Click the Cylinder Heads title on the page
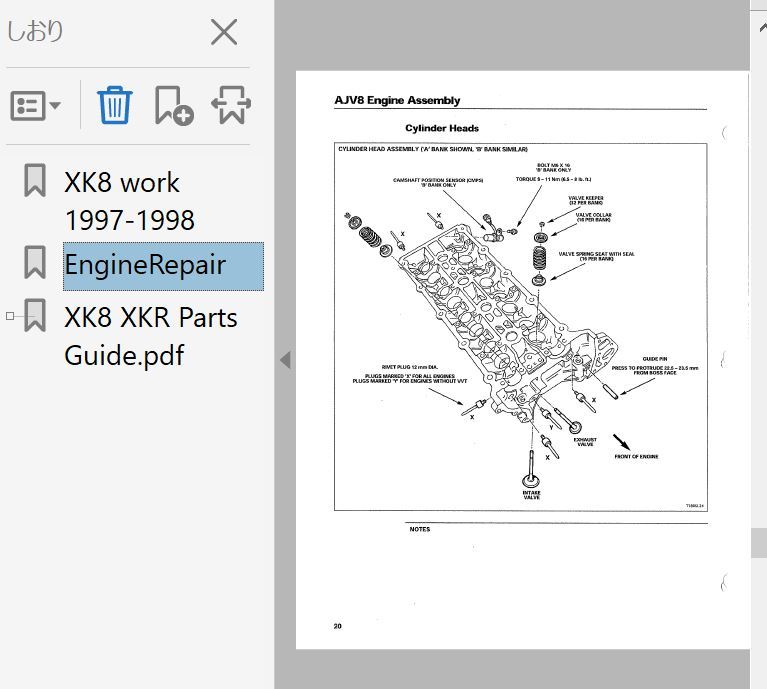 pos(442,128)
